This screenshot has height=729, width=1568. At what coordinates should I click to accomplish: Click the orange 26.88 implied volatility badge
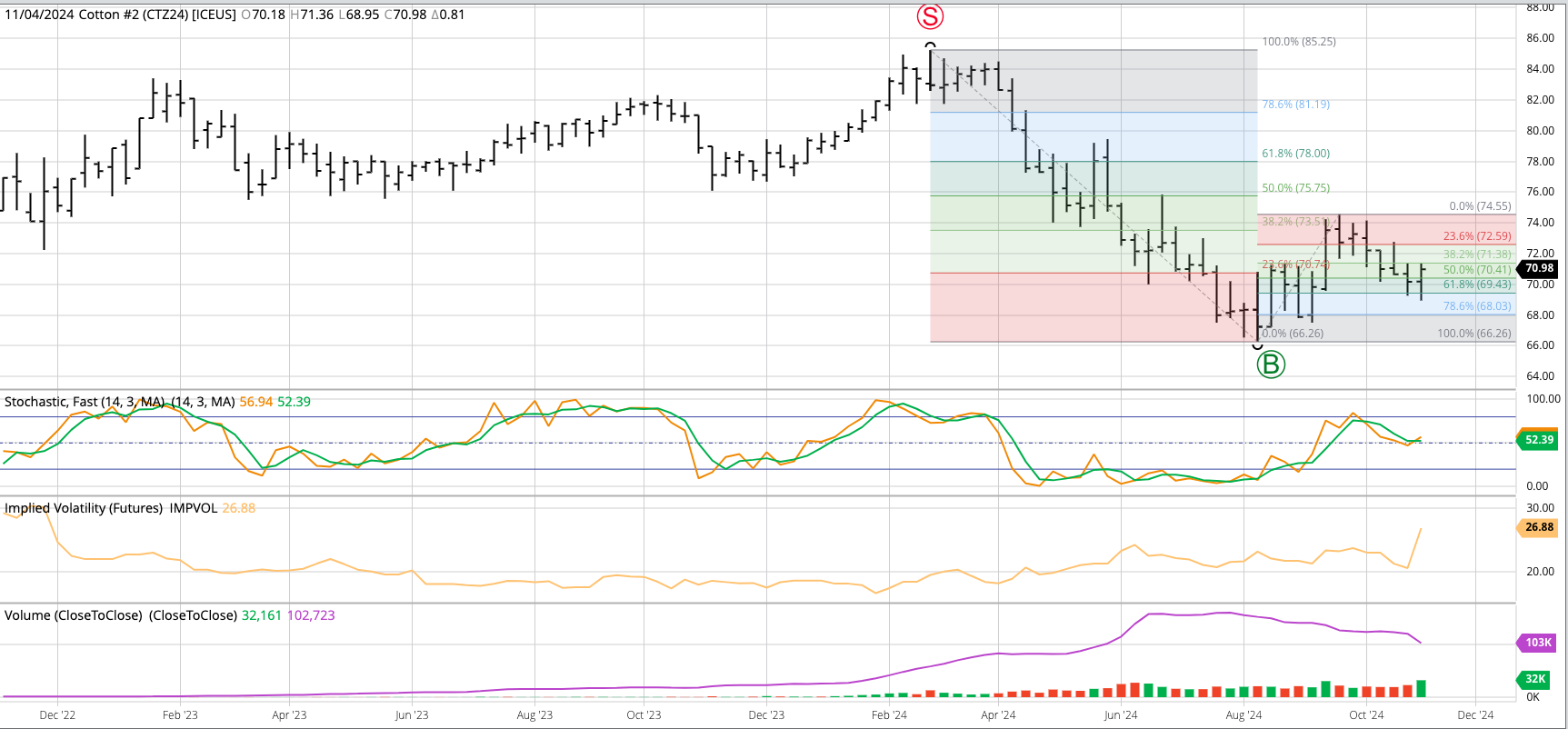1538,527
